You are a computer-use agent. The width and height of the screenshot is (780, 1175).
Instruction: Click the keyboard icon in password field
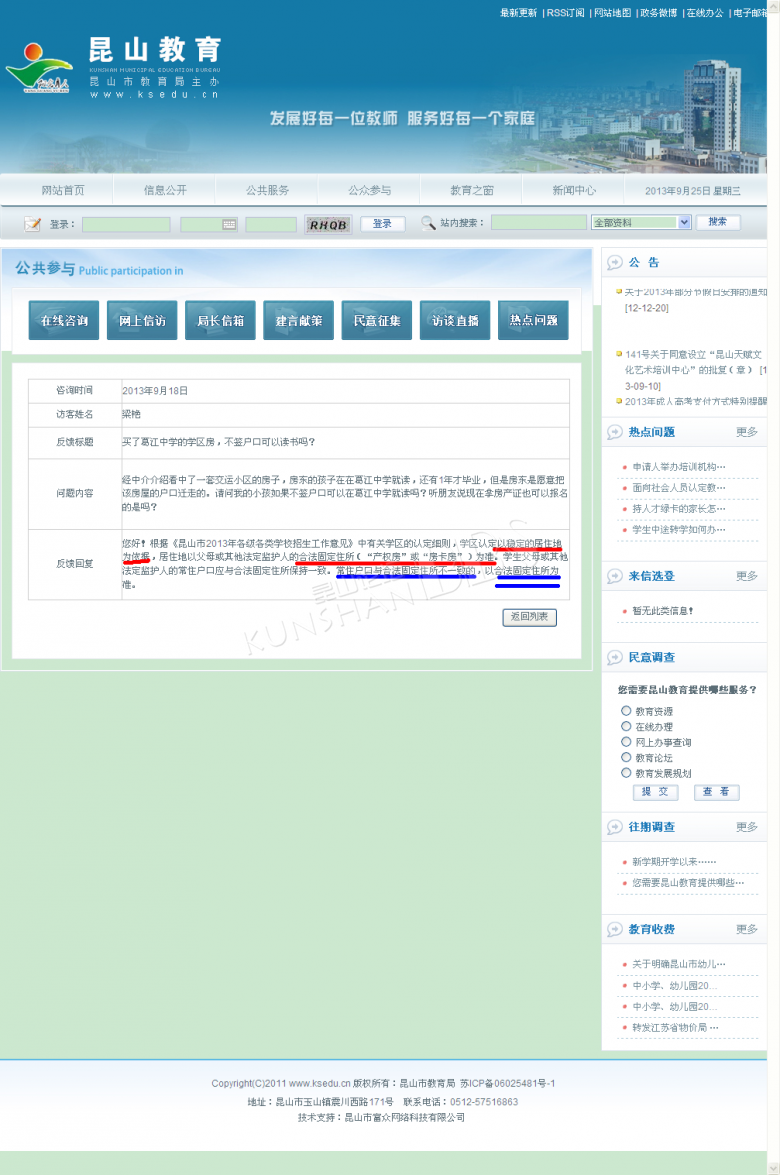click(x=229, y=224)
